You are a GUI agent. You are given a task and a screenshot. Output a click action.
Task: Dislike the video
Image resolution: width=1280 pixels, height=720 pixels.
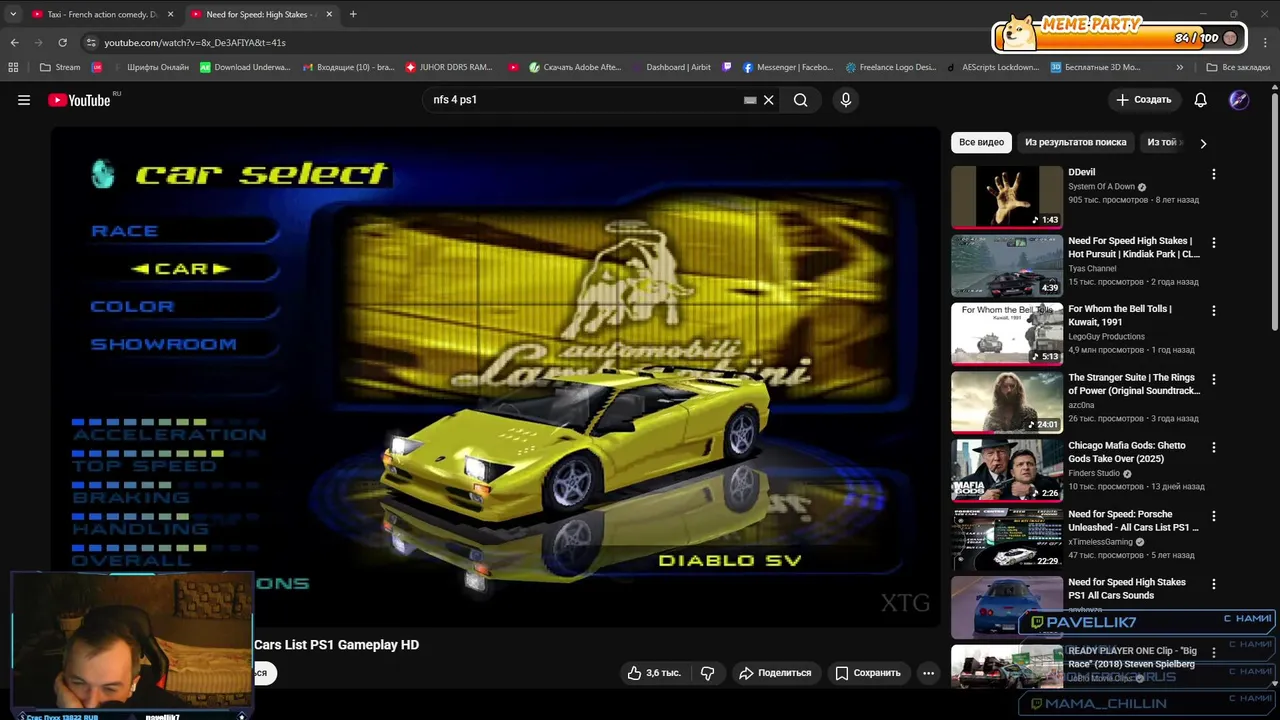point(708,673)
